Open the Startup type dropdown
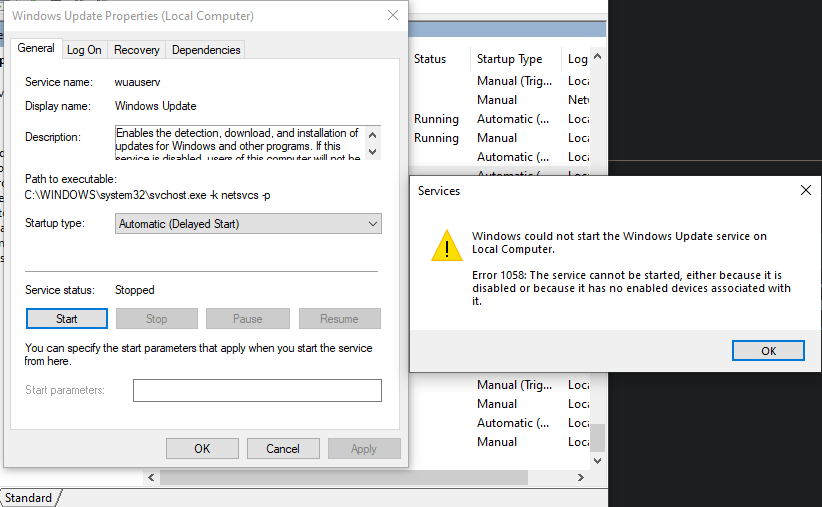This screenshot has height=507, width=822. 248,224
